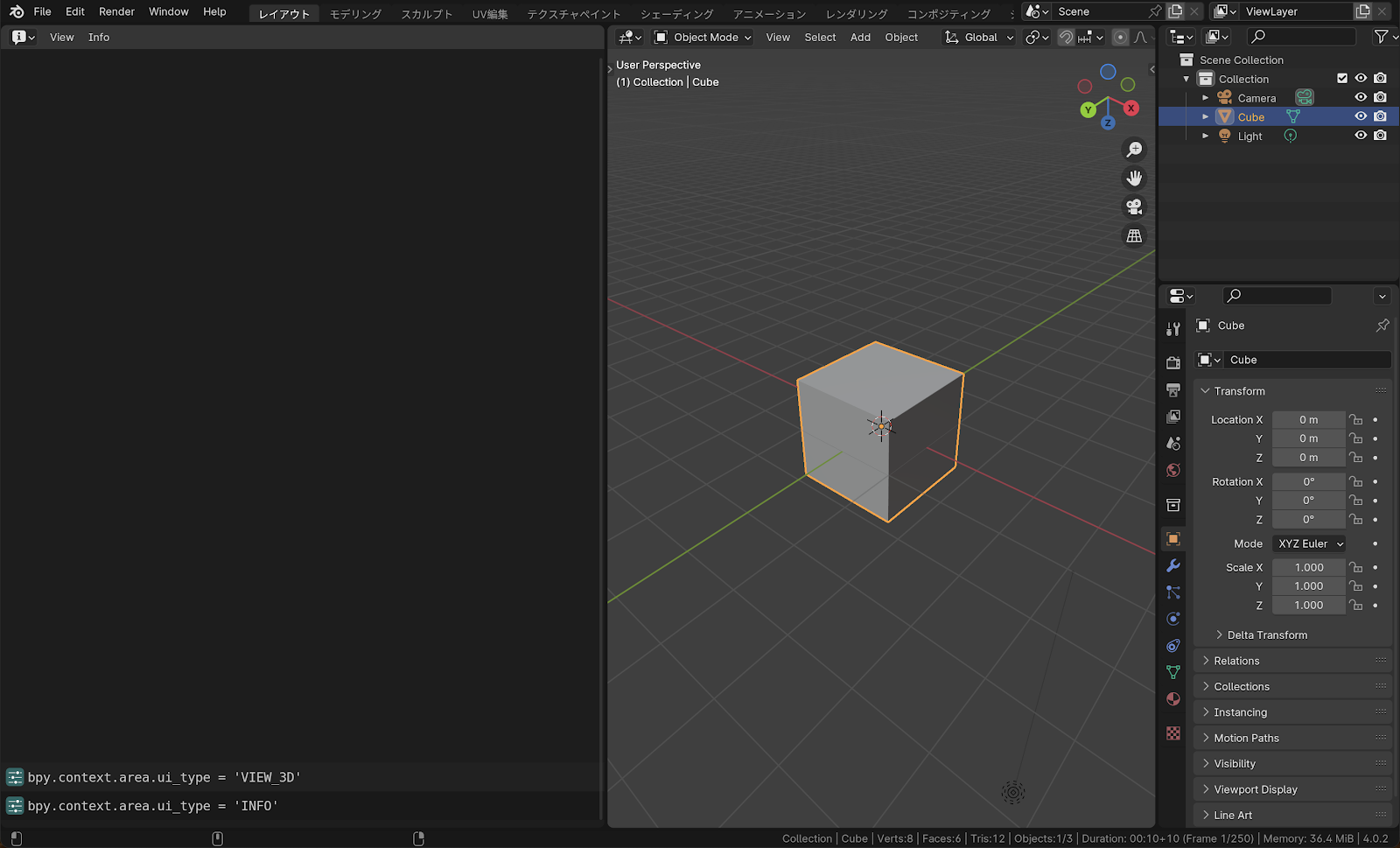1400x848 pixels.
Task: Open the Render menu
Action: coord(116,11)
